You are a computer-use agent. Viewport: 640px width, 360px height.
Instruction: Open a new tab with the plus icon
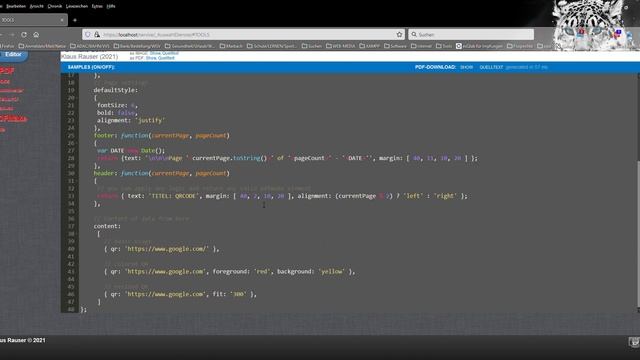pyautogui.click(x=75, y=20)
